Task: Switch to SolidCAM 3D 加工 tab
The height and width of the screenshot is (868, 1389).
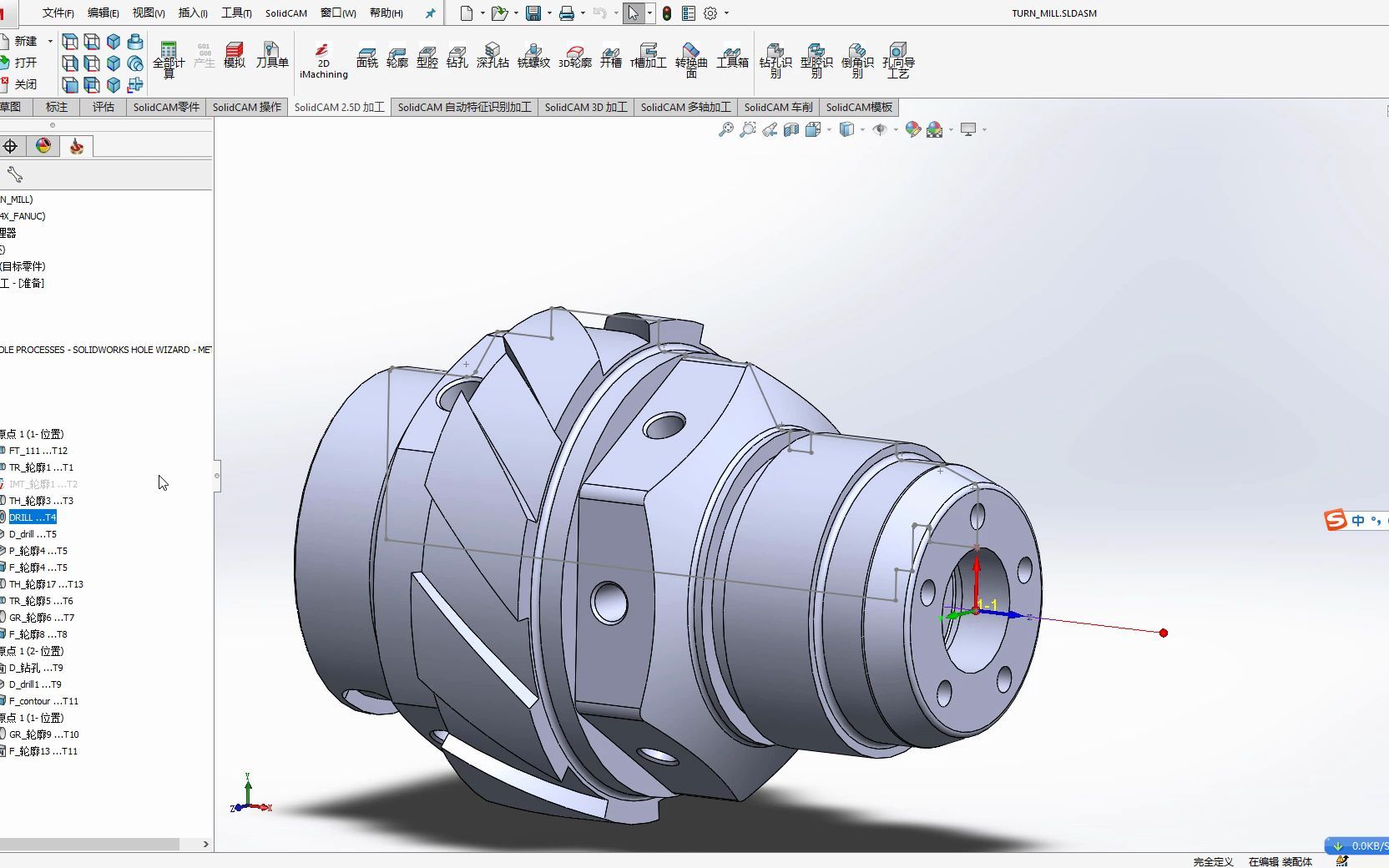Action: pos(586,107)
